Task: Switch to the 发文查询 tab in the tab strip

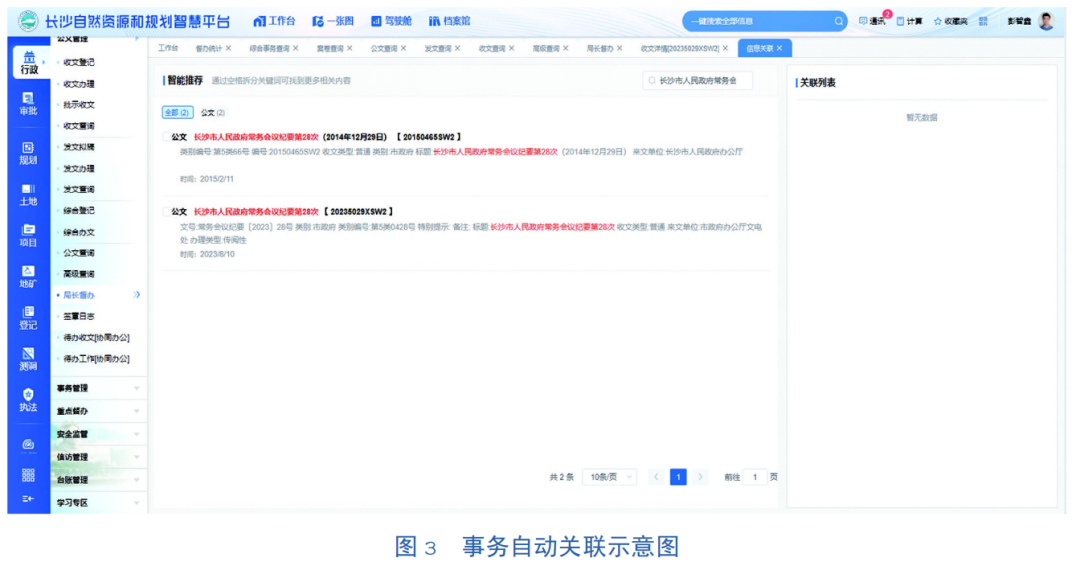Action: (437, 48)
